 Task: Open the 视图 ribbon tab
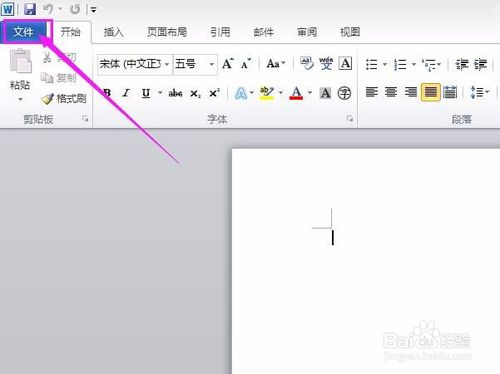coord(350,32)
